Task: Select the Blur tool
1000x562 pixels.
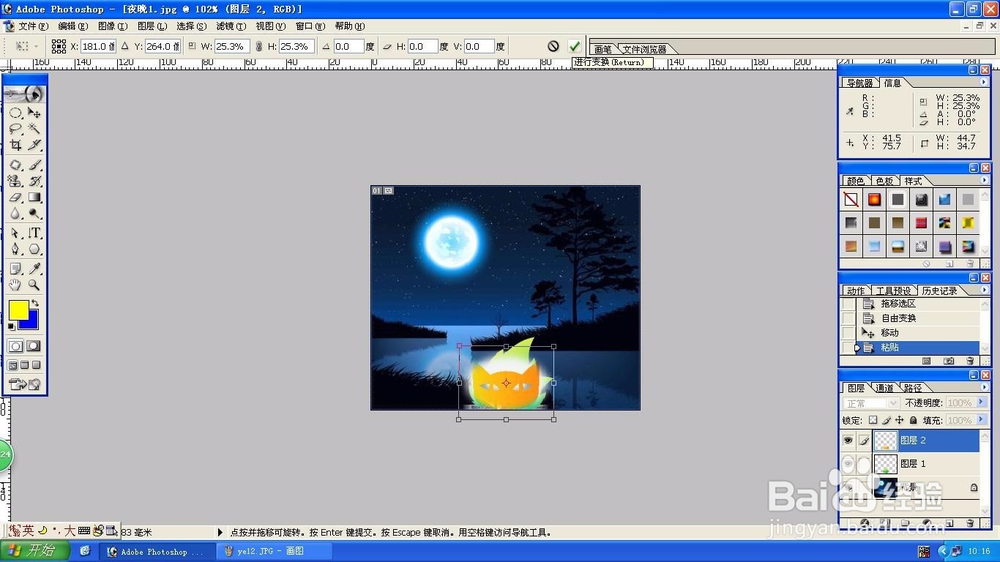Action: [15, 214]
